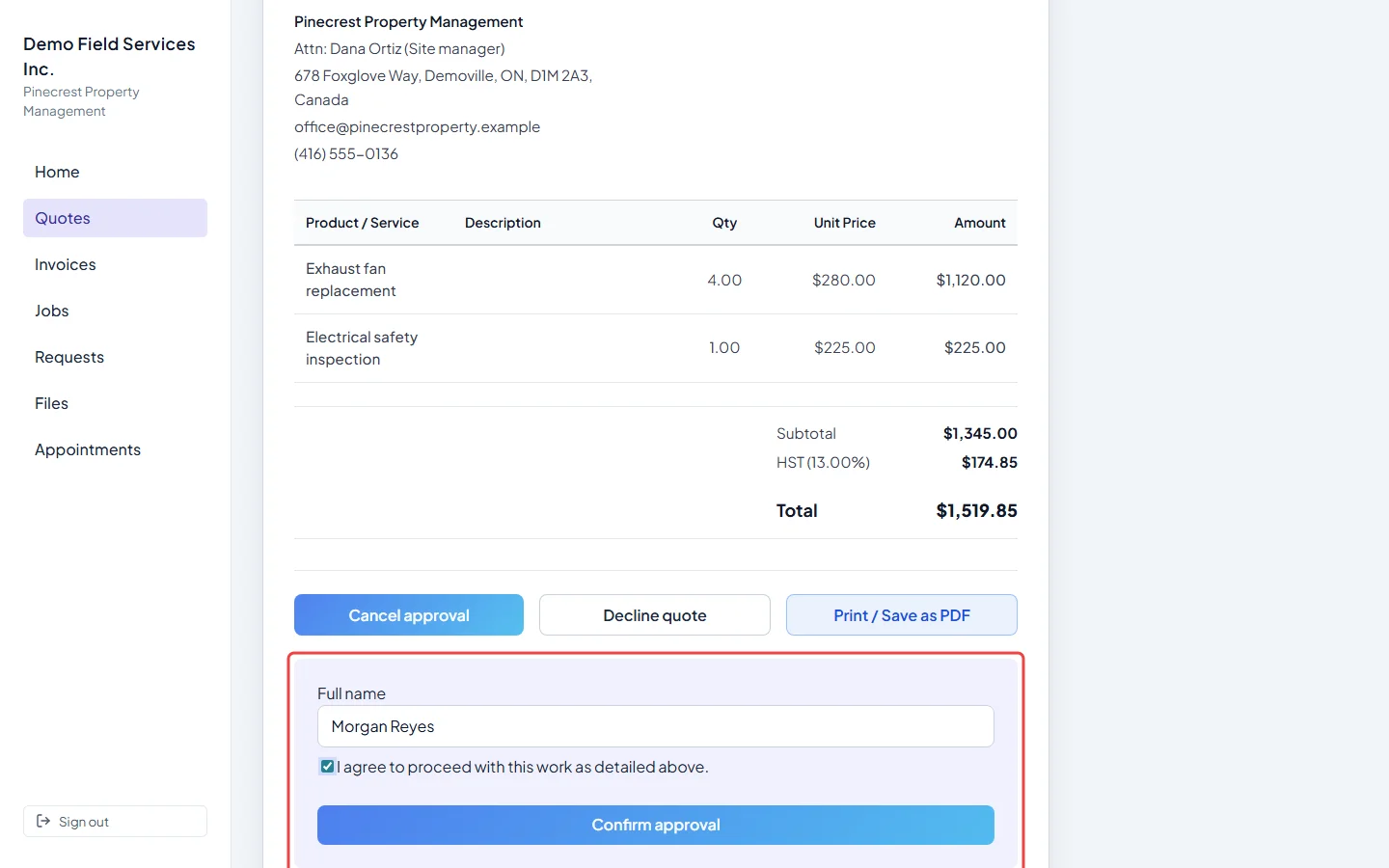Image resolution: width=1389 pixels, height=868 pixels.
Task: Click the quantity 1.00 cell
Action: [724, 347]
